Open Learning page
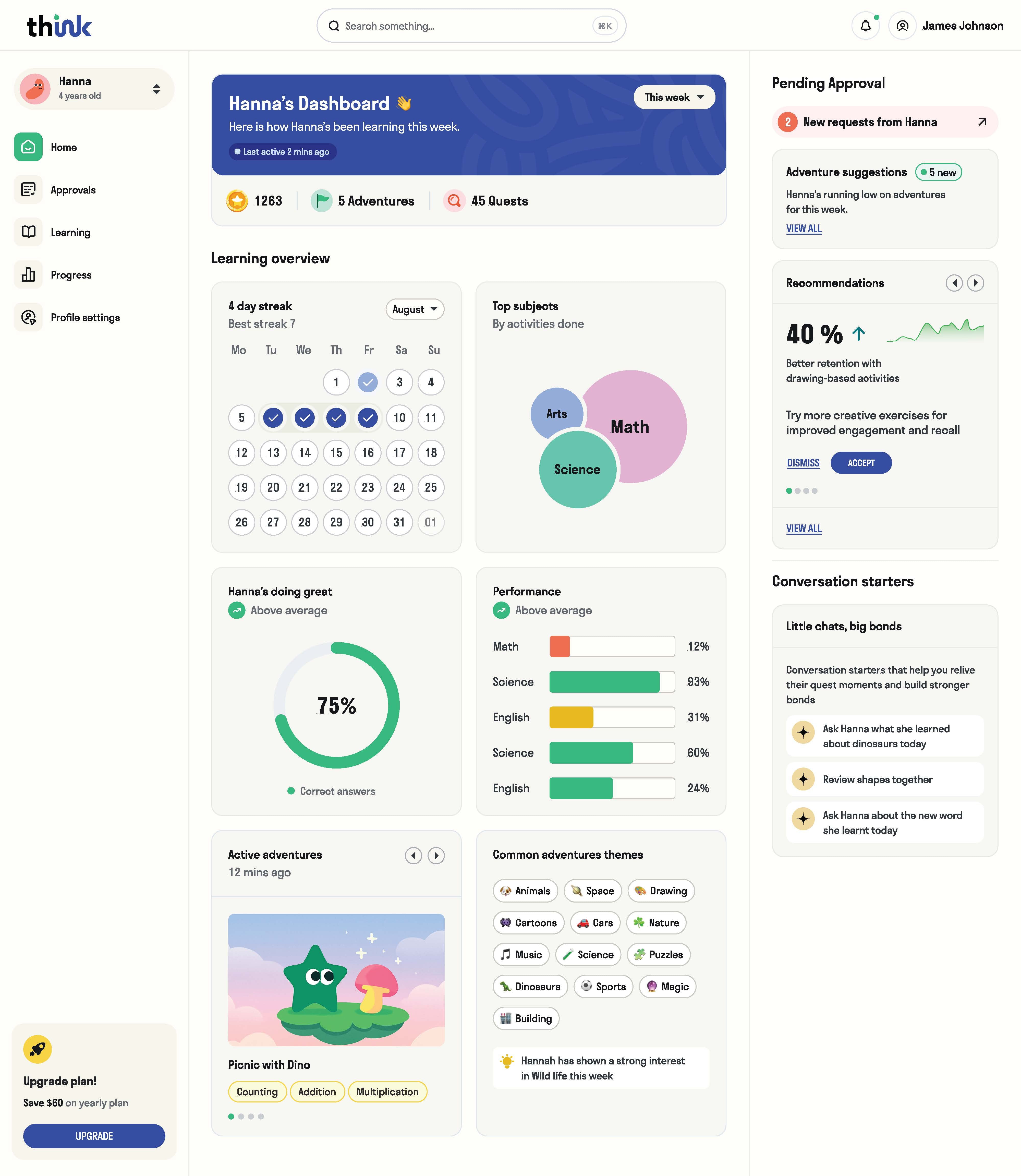The image size is (1021, 1176). pyautogui.click(x=70, y=232)
